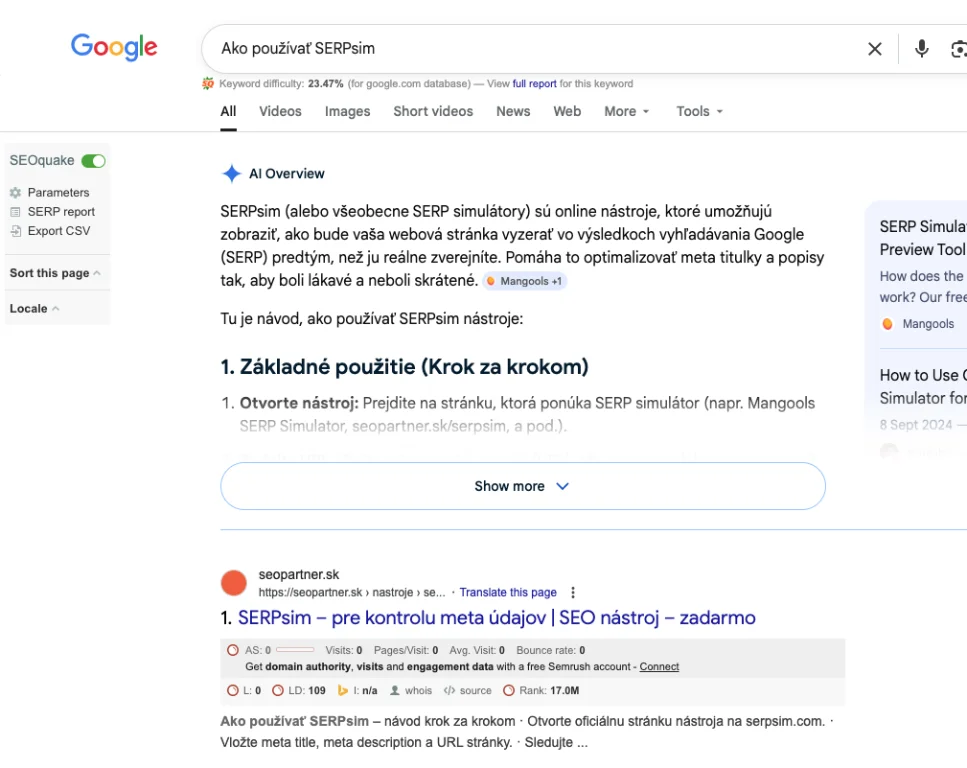Click the SERP report list icon
This screenshot has height=768, width=967.
(x=15, y=212)
